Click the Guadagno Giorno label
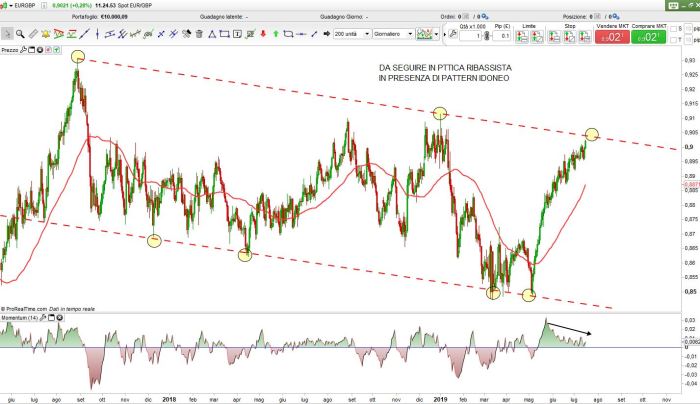This screenshot has width=700, height=404. pyautogui.click(x=342, y=17)
